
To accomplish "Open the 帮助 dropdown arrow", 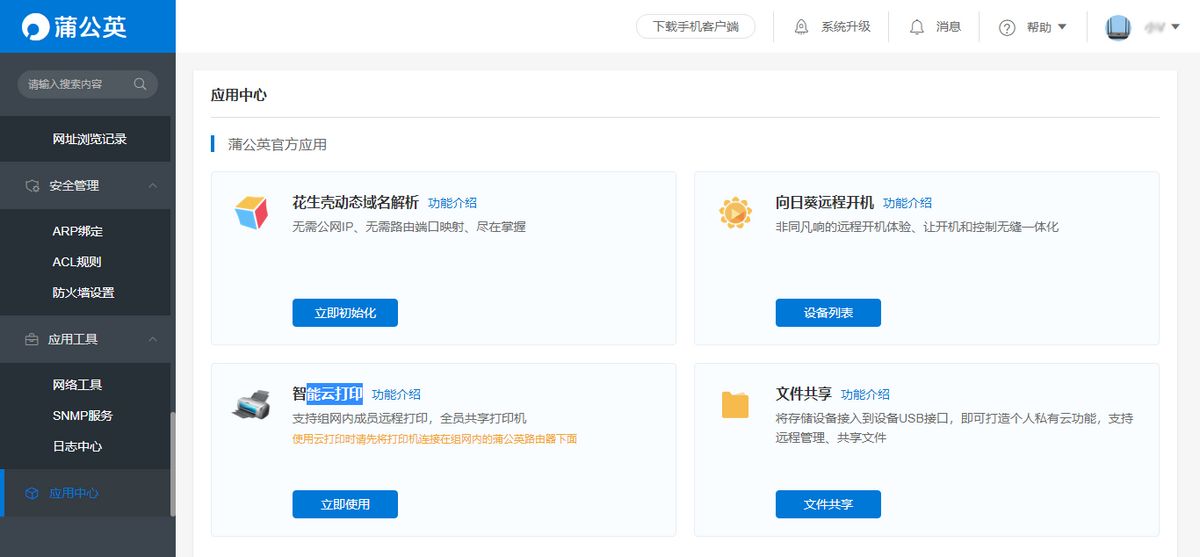I will 1062,27.
